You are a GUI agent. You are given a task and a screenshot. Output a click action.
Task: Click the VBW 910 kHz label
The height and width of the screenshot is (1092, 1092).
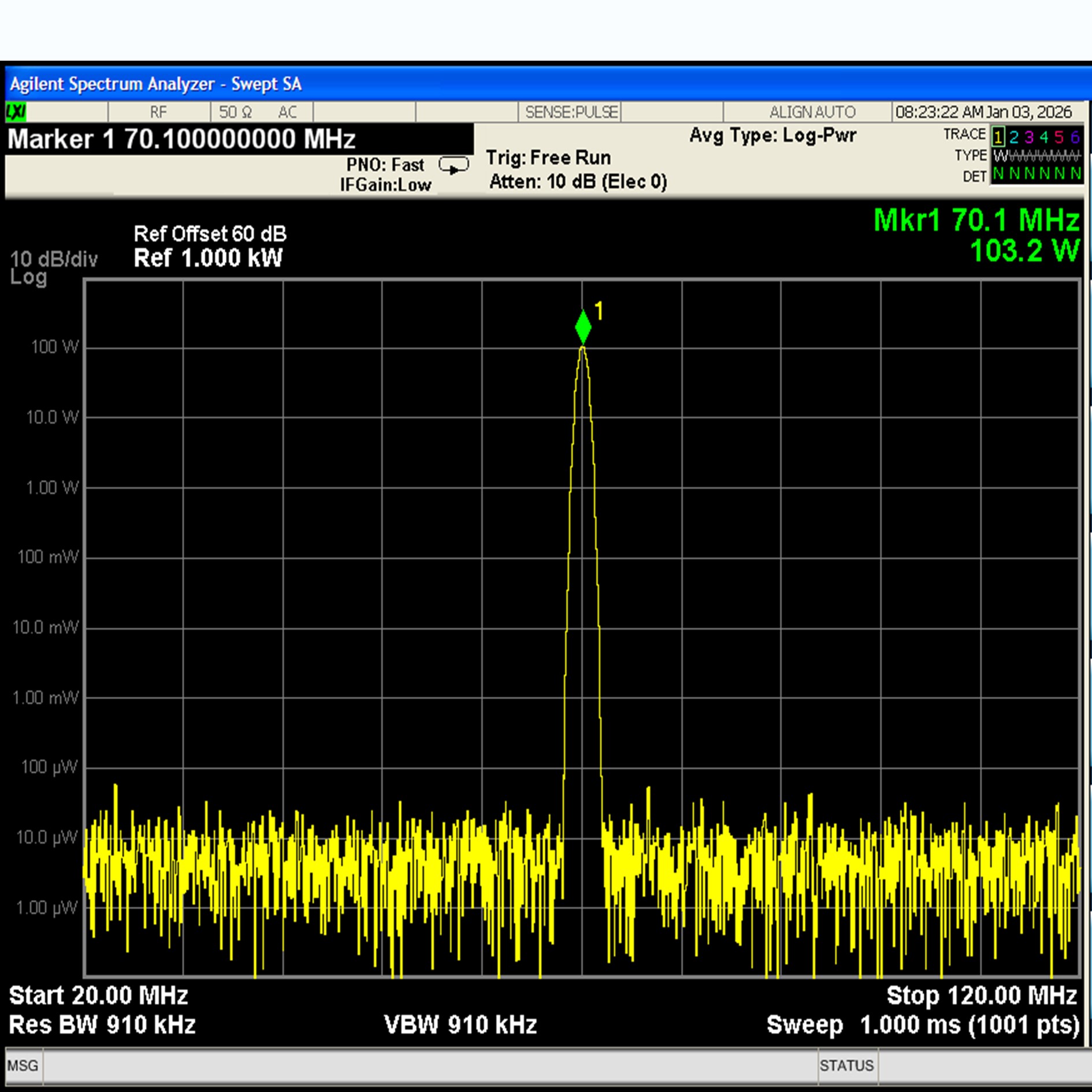[460, 1024]
